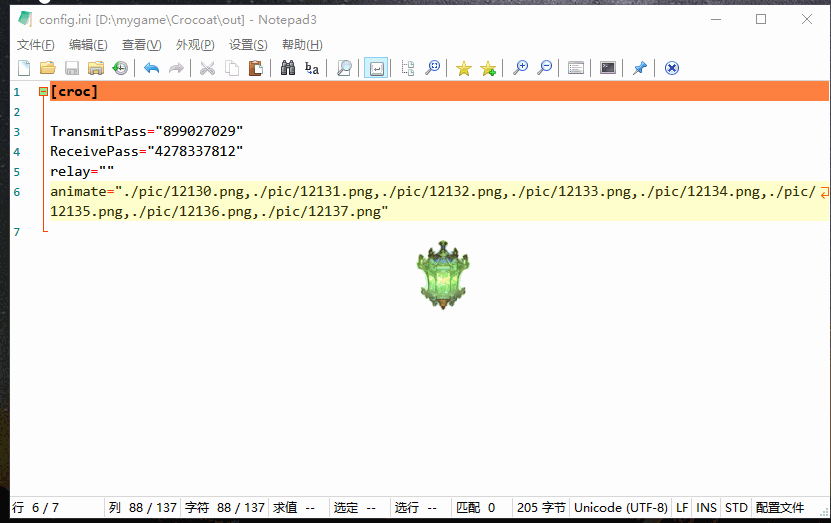This screenshot has height=523, width=831.
Task: Toggle word wrap toolbar button
Action: coord(376,68)
